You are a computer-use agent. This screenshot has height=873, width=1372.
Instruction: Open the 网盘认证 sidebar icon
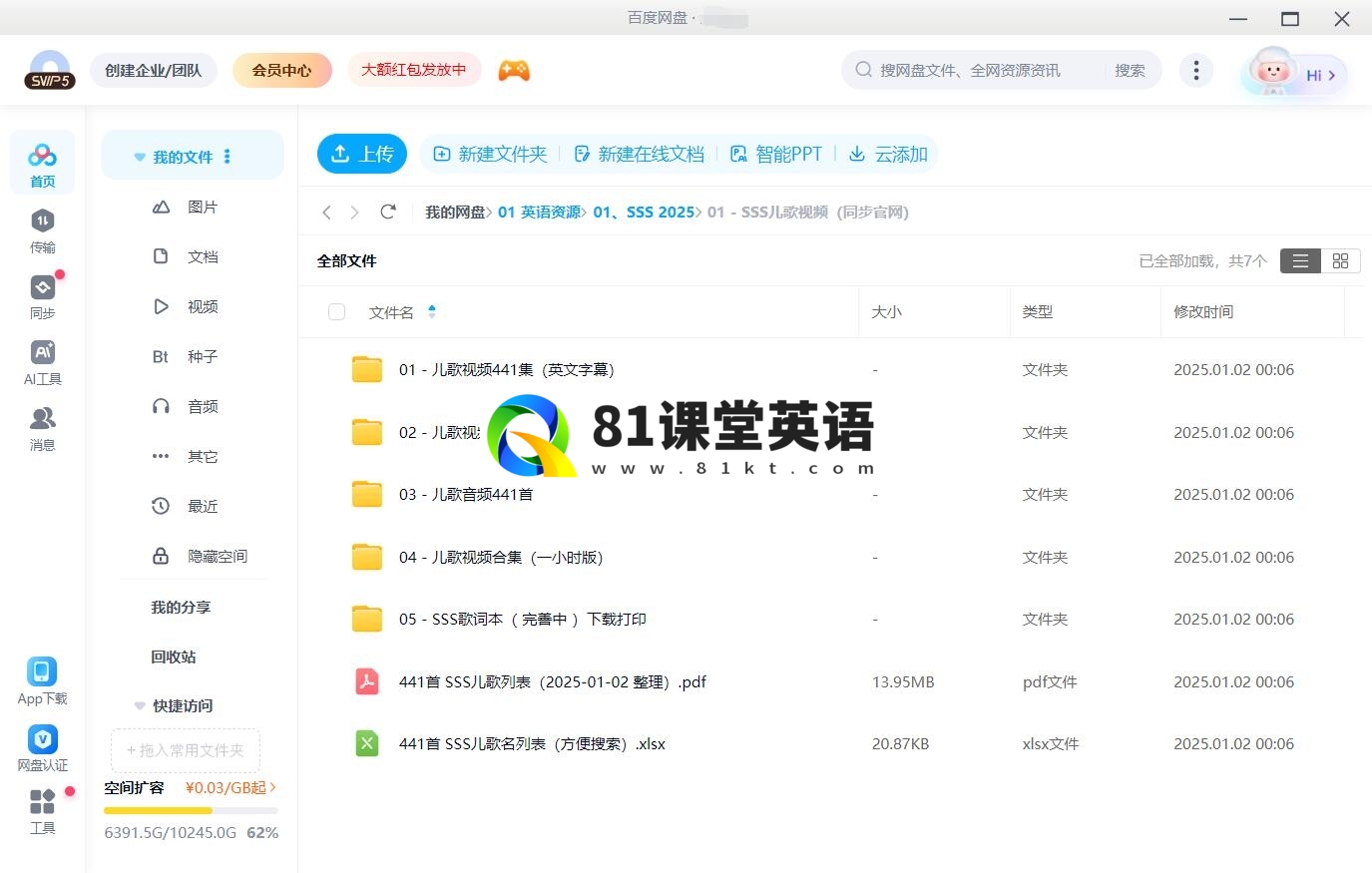[x=42, y=748]
